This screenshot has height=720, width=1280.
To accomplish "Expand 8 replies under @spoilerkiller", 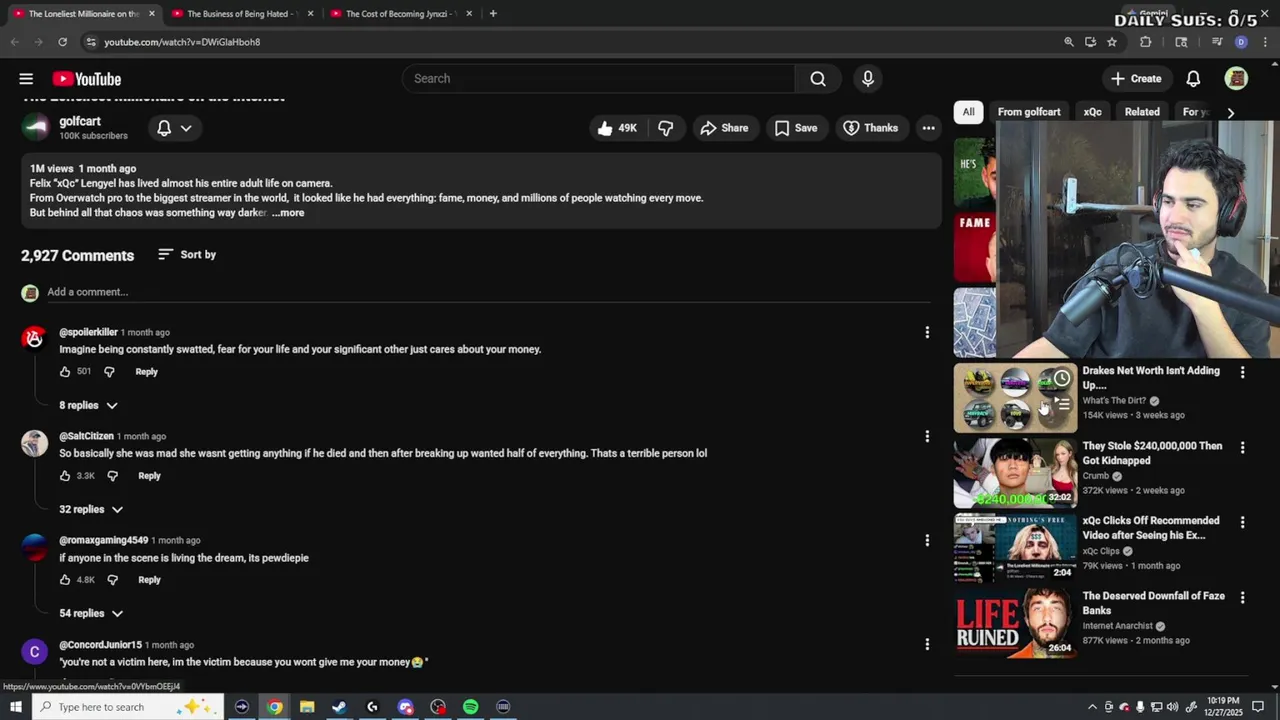I will [x=88, y=405].
